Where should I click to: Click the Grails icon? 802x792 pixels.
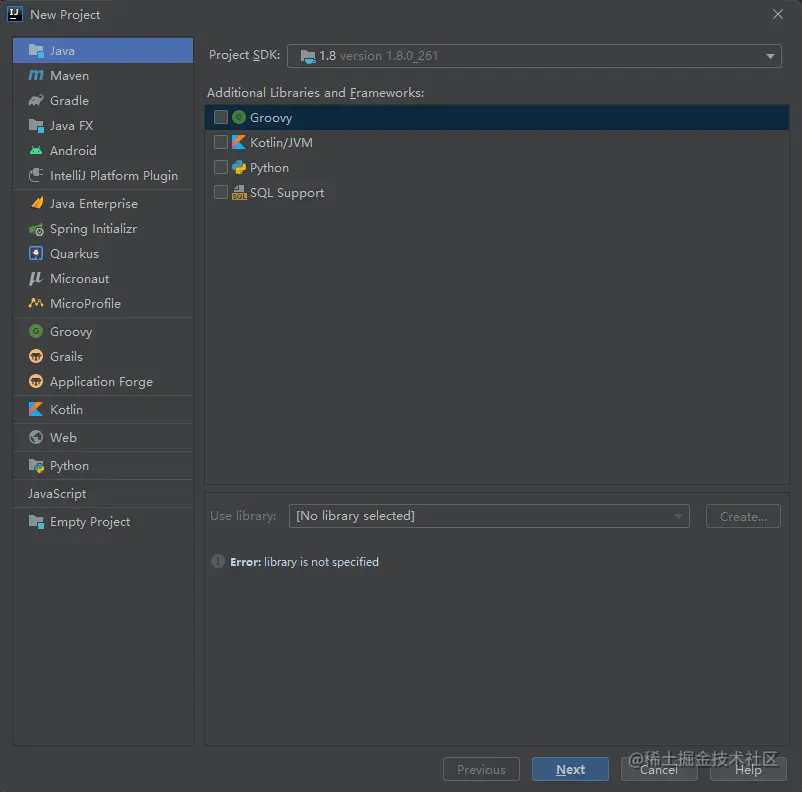(x=36, y=356)
